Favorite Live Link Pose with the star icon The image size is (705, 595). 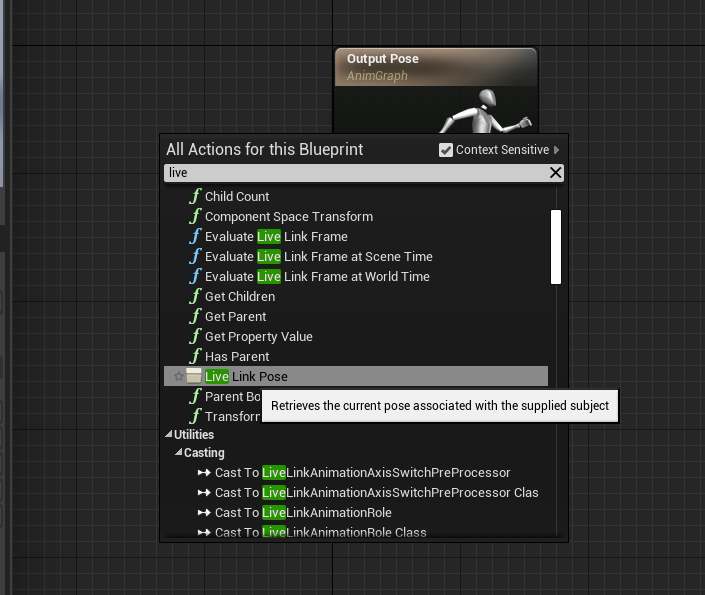click(x=178, y=376)
